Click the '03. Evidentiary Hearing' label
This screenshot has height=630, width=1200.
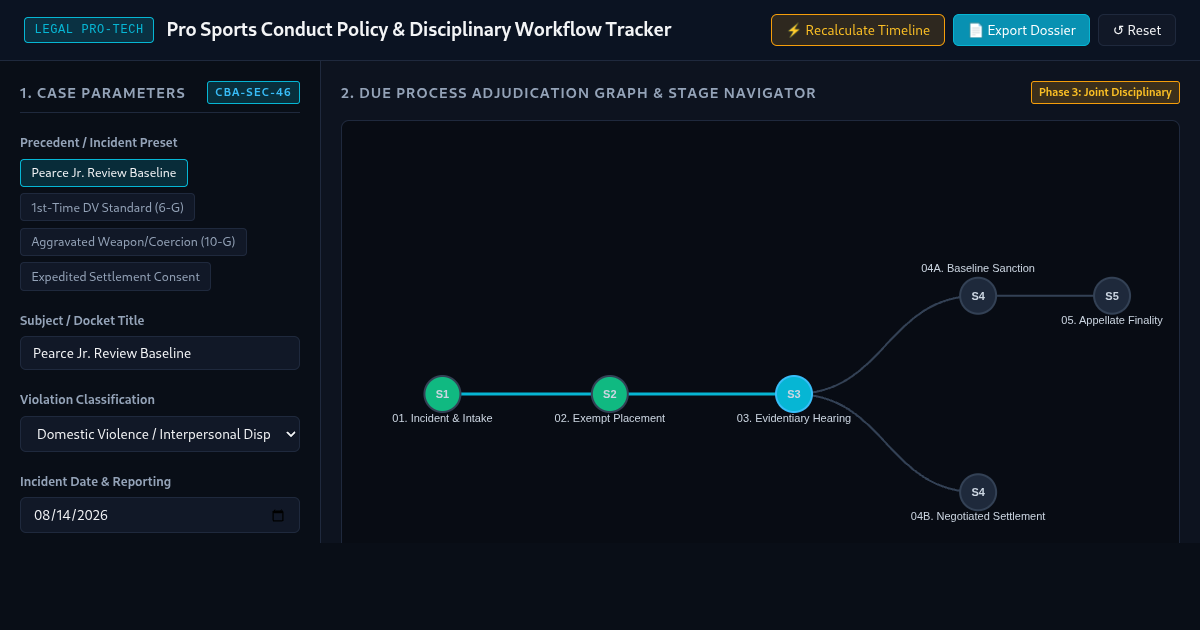pyautogui.click(x=794, y=418)
